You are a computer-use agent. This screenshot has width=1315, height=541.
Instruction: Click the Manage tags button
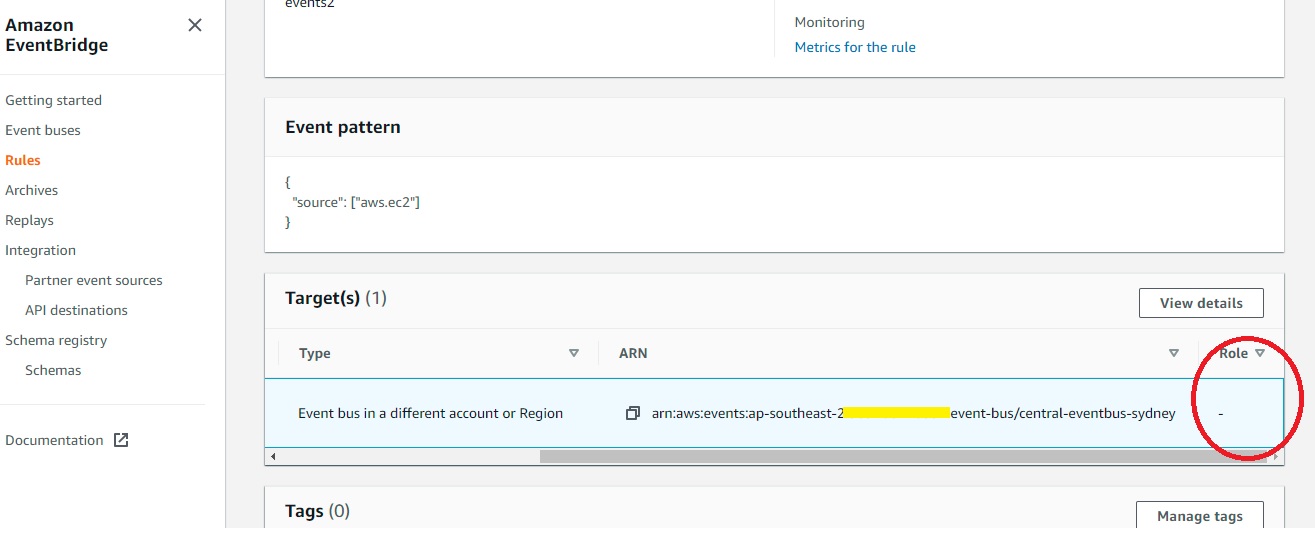click(1199, 516)
